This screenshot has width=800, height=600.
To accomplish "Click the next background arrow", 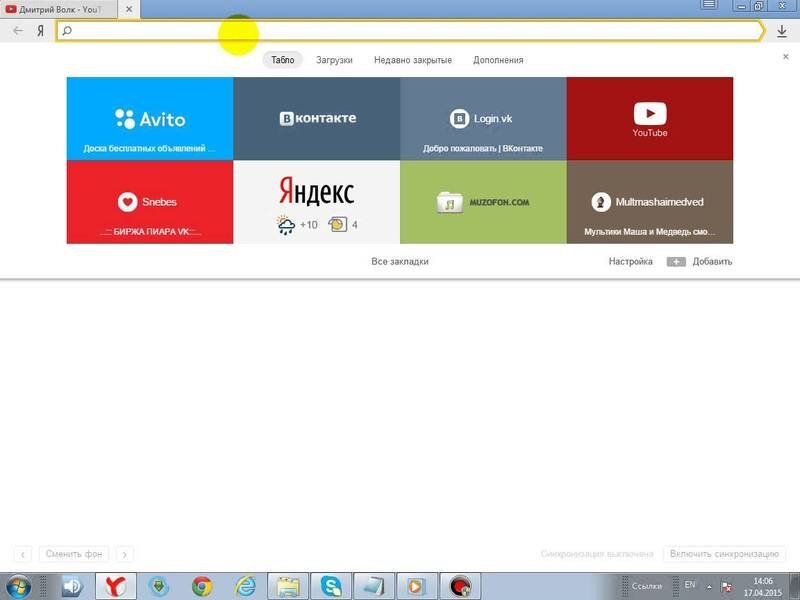I will [x=124, y=554].
